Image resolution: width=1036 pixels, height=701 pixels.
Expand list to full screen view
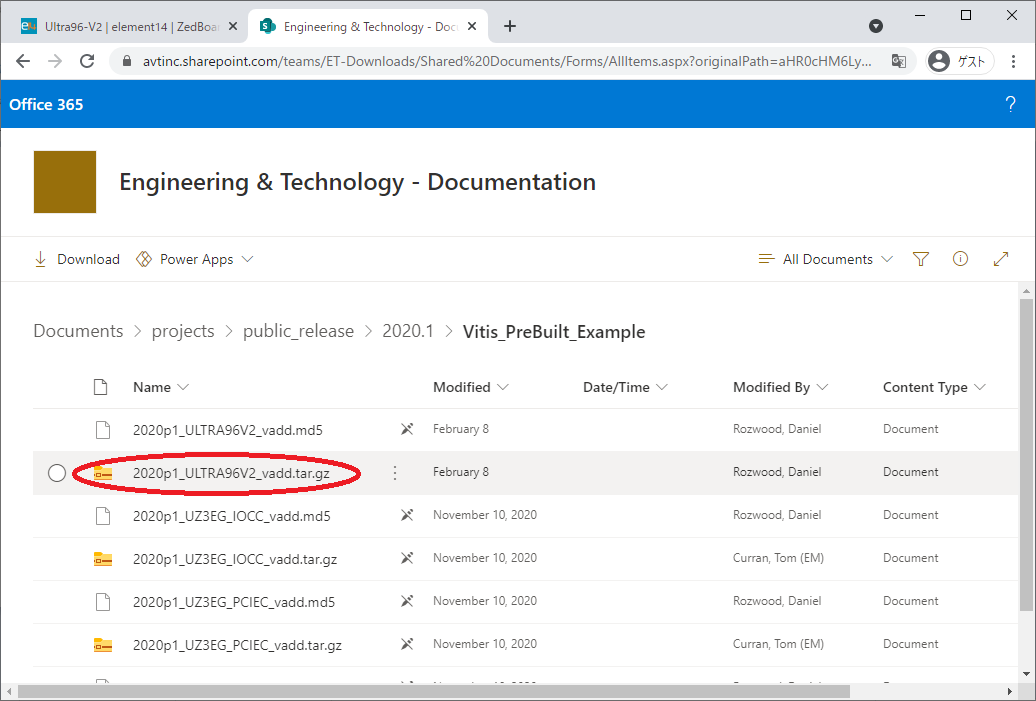(1000, 259)
